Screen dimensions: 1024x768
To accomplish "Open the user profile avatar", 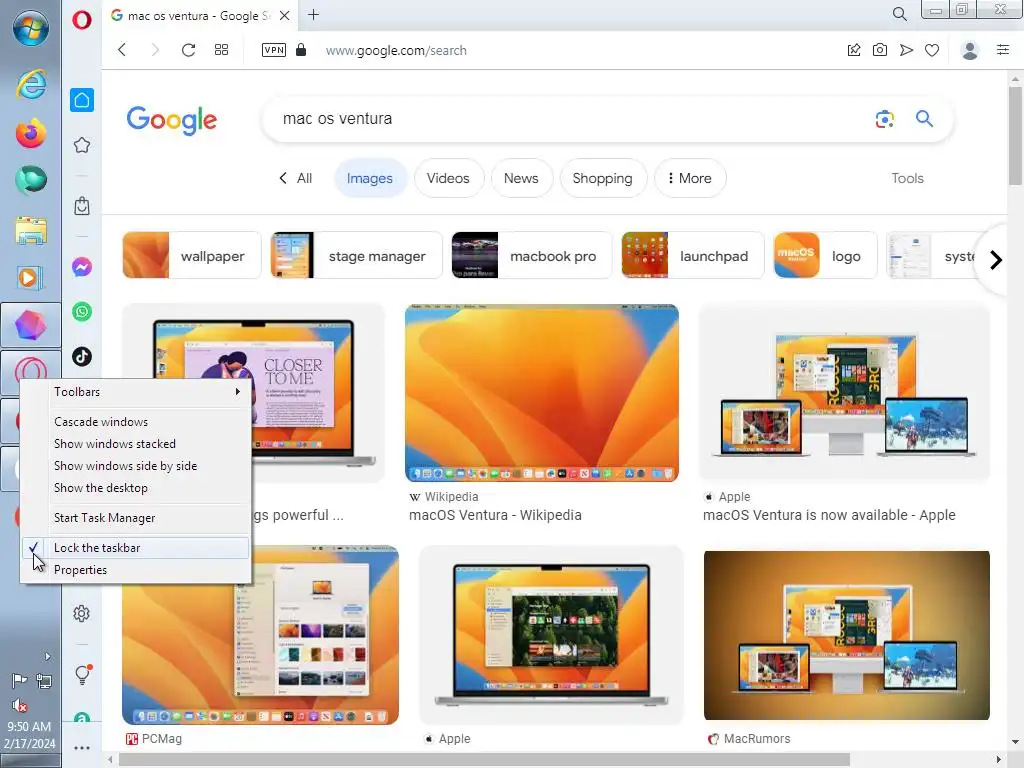I will click(970, 50).
